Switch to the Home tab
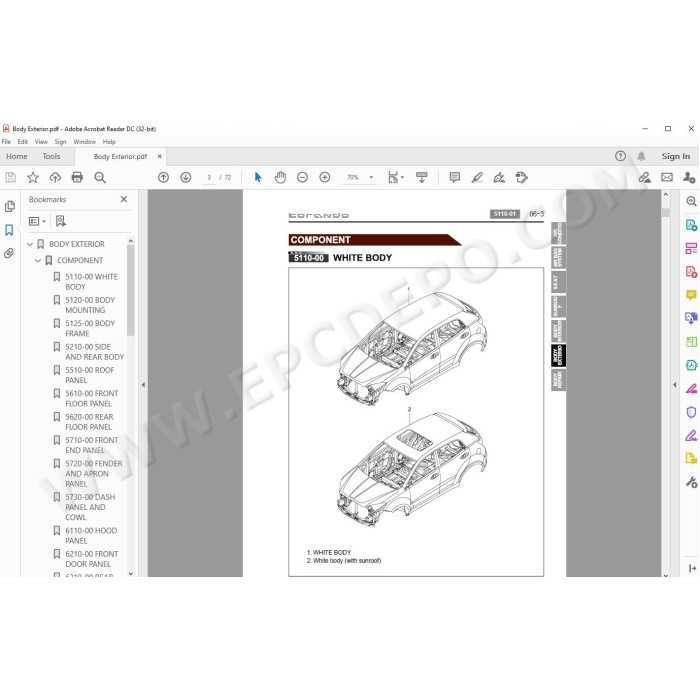Screen dimensions: 700x700 17,156
